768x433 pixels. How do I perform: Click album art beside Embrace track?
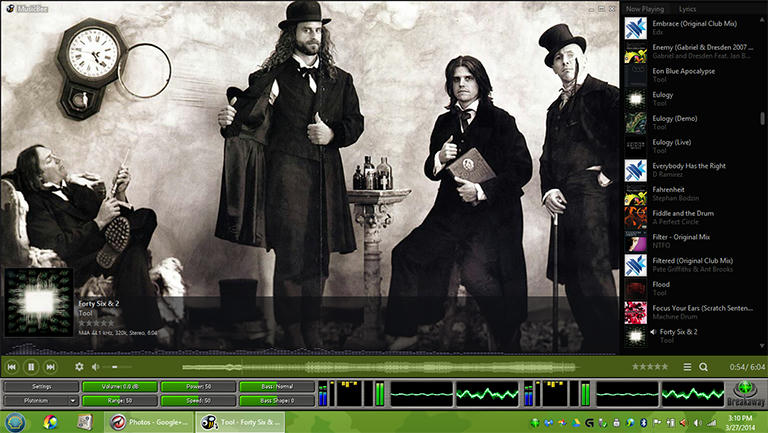635,28
